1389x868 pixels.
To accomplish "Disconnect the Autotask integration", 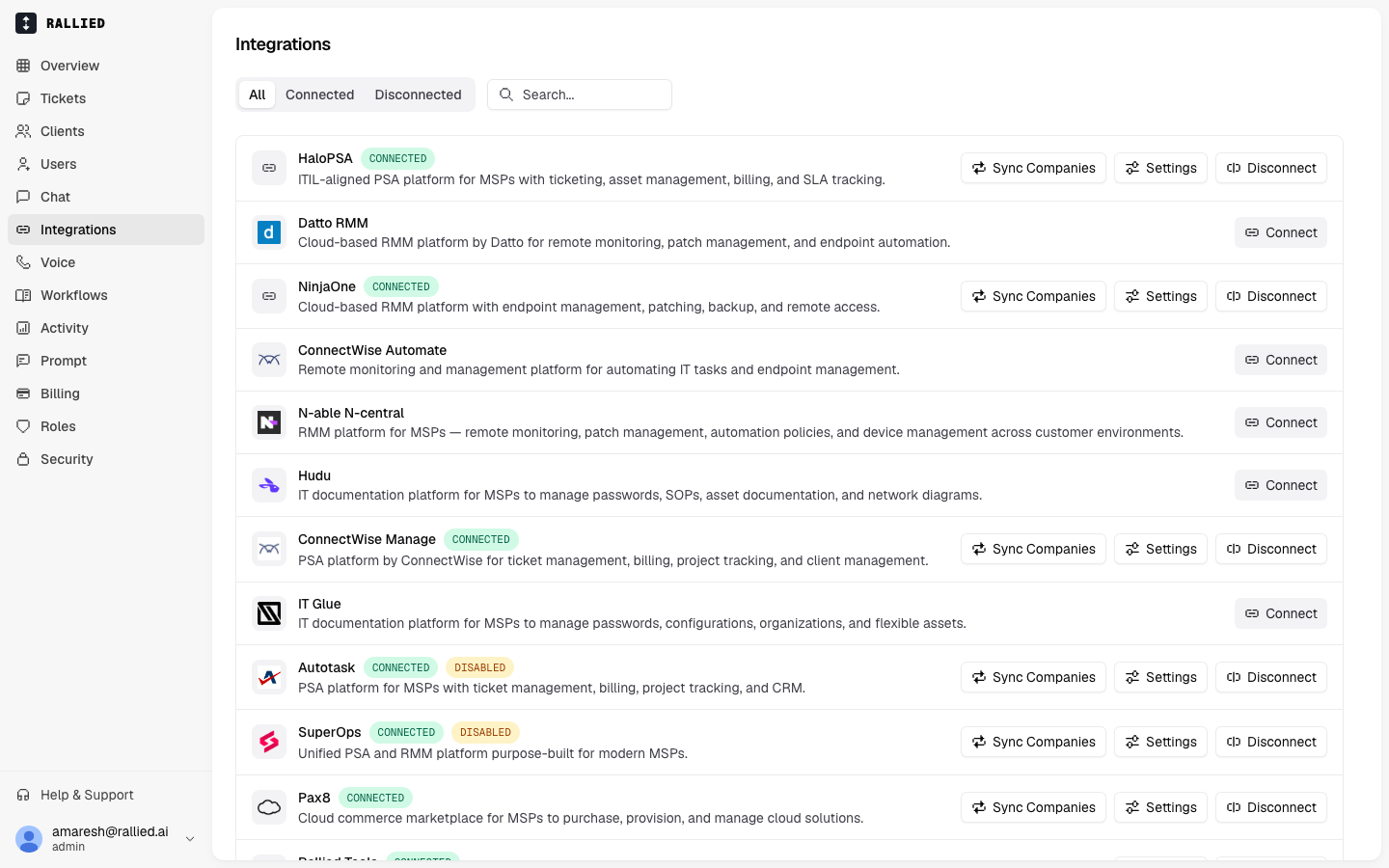I will pos(1271,677).
